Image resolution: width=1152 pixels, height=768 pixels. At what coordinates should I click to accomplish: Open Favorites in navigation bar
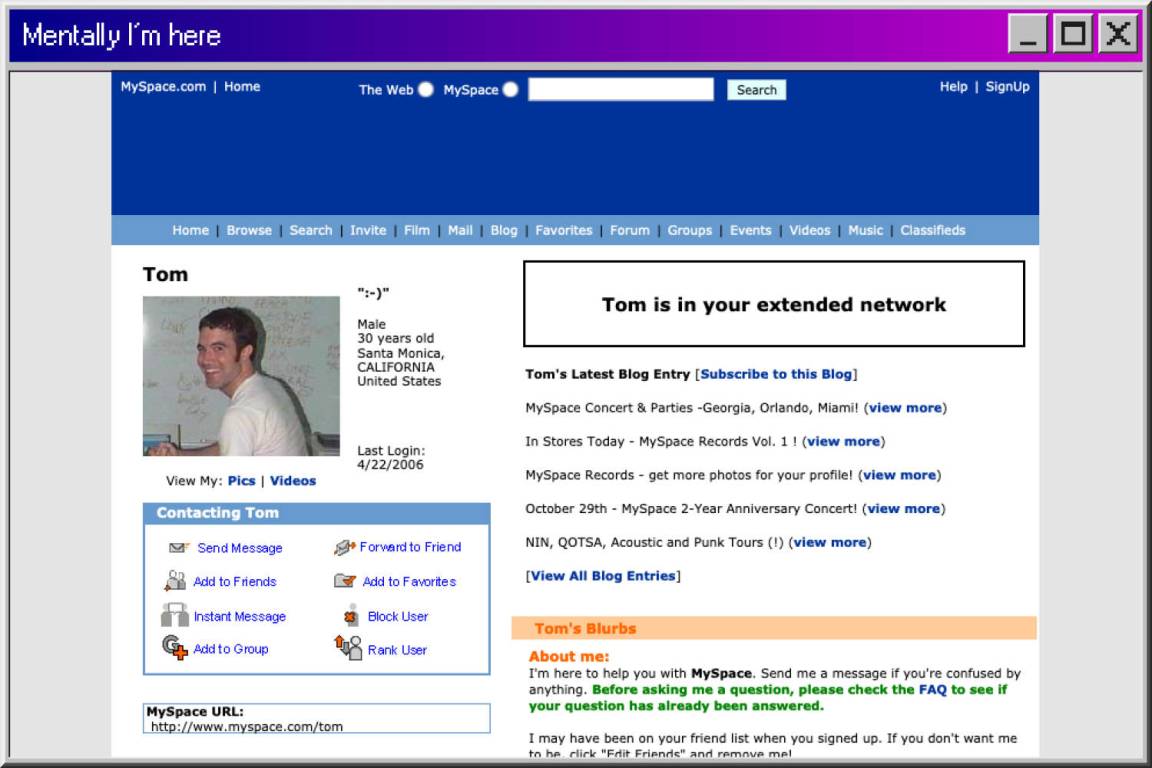pos(564,230)
